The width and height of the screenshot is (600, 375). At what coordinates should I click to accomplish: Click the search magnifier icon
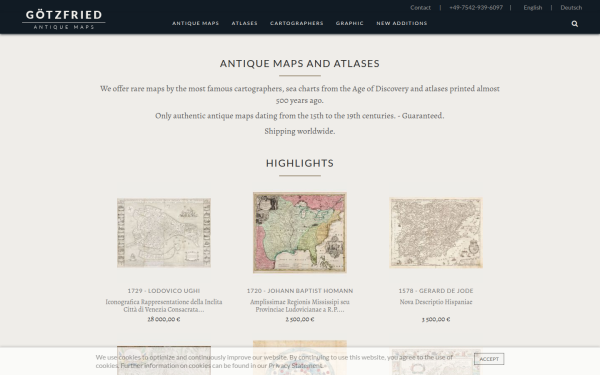click(x=574, y=24)
